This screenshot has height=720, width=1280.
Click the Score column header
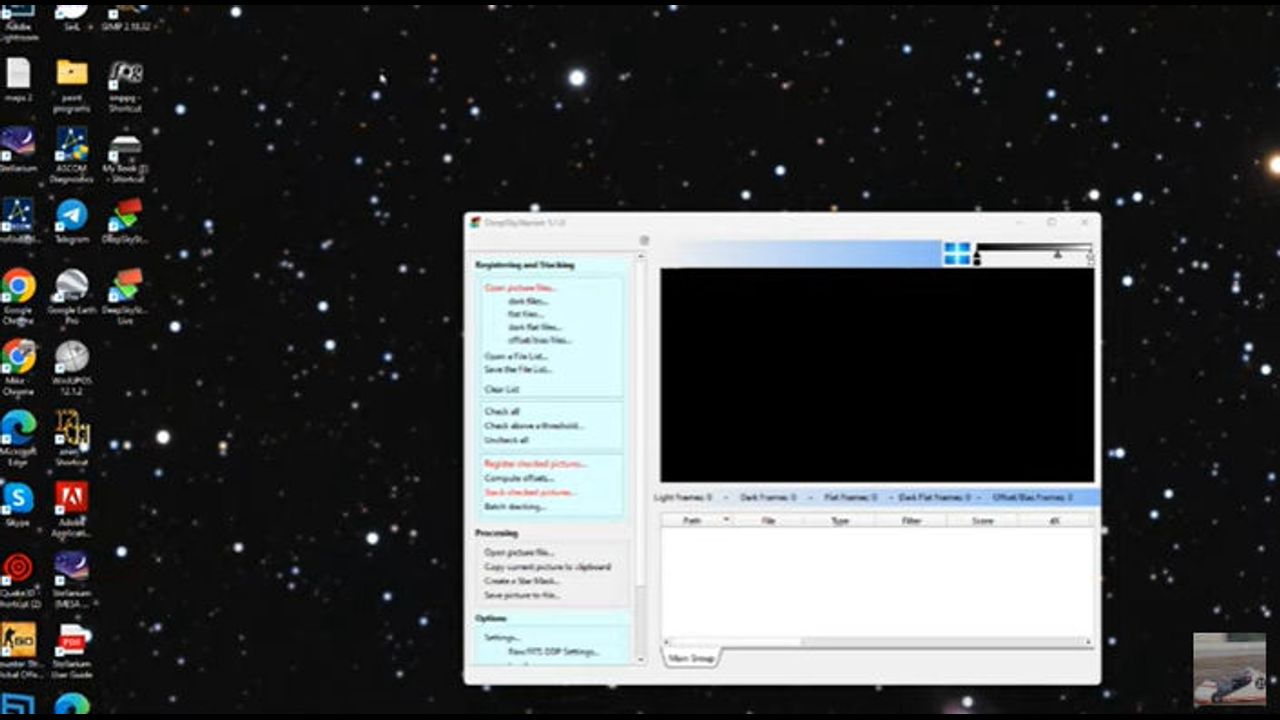[x=982, y=521]
